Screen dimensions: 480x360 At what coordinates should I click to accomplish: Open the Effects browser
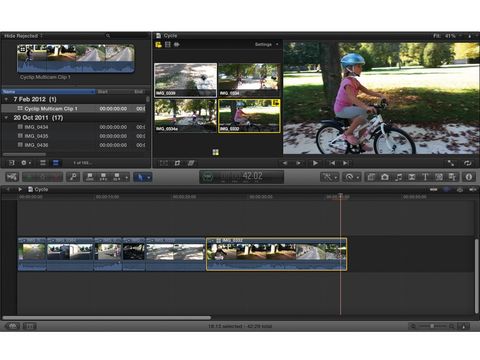pos(371,177)
